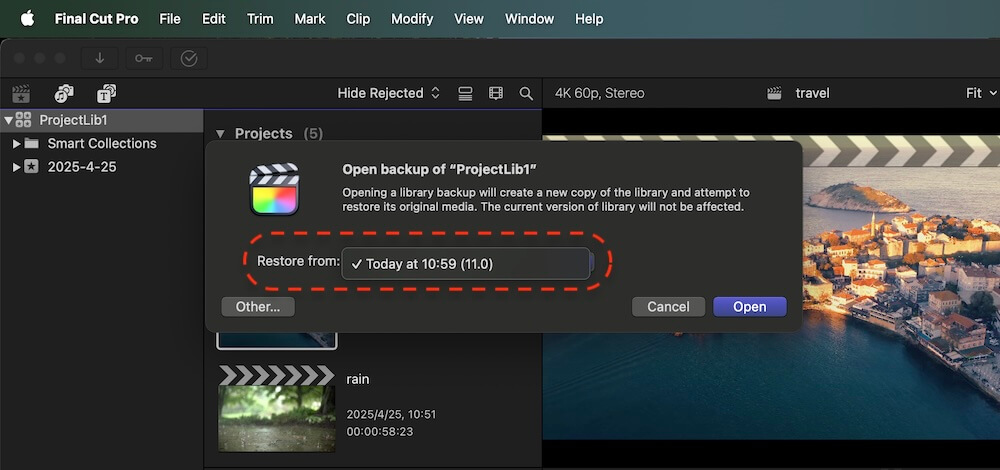Show the Titles and Generators sidebar
Image resolution: width=1000 pixels, height=470 pixels.
point(106,94)
